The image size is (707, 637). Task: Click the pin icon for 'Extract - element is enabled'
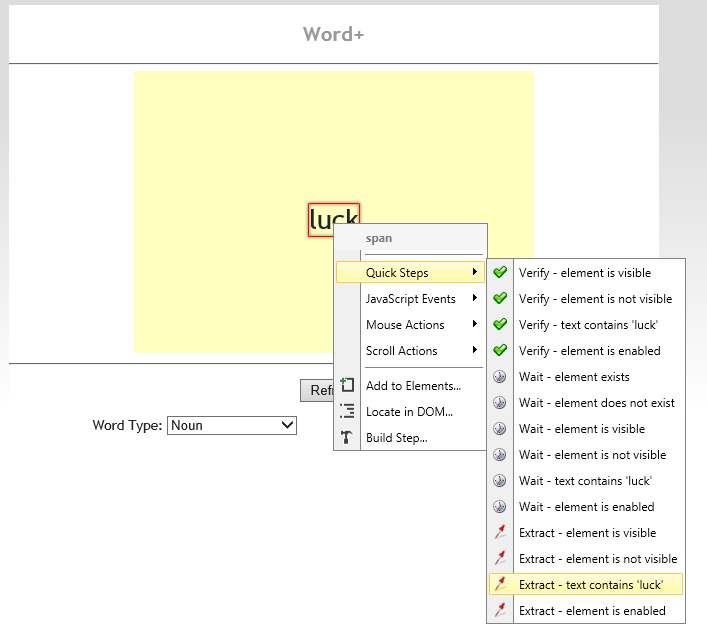tap(500, 610)
